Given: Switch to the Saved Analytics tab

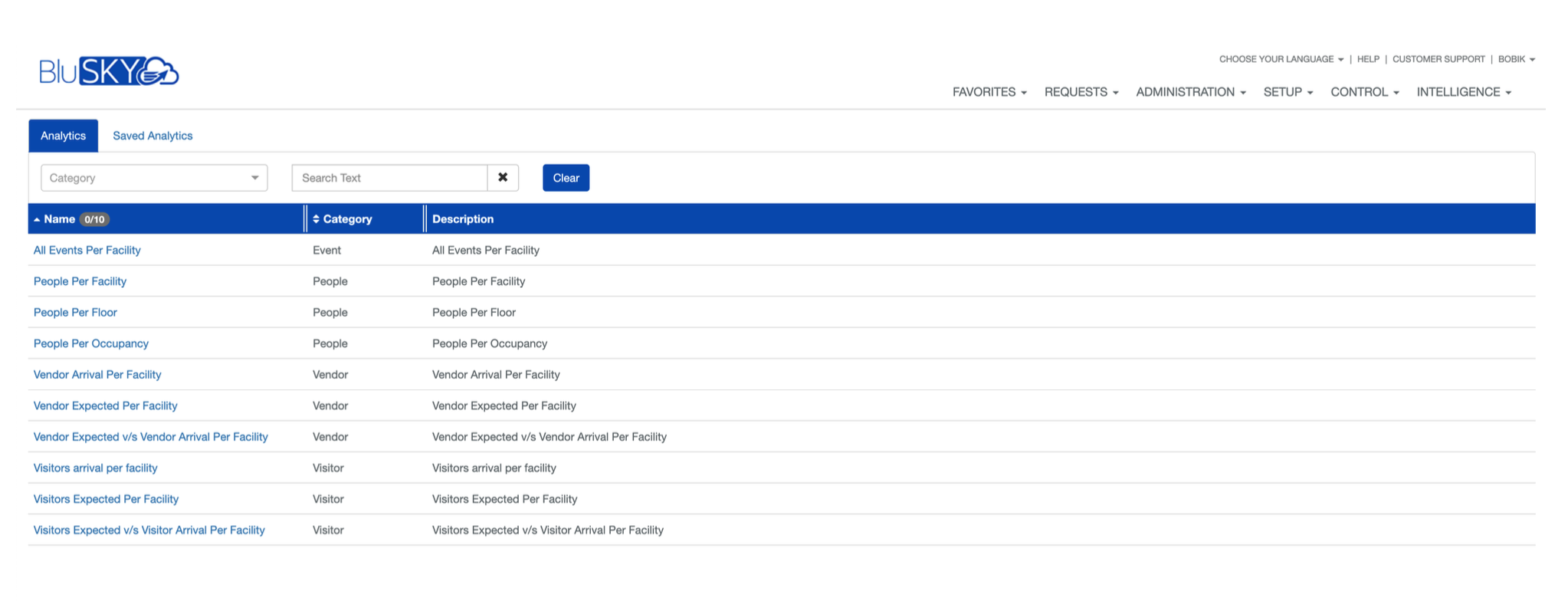Looking at the screenshot, I should (x=153, y=136).
